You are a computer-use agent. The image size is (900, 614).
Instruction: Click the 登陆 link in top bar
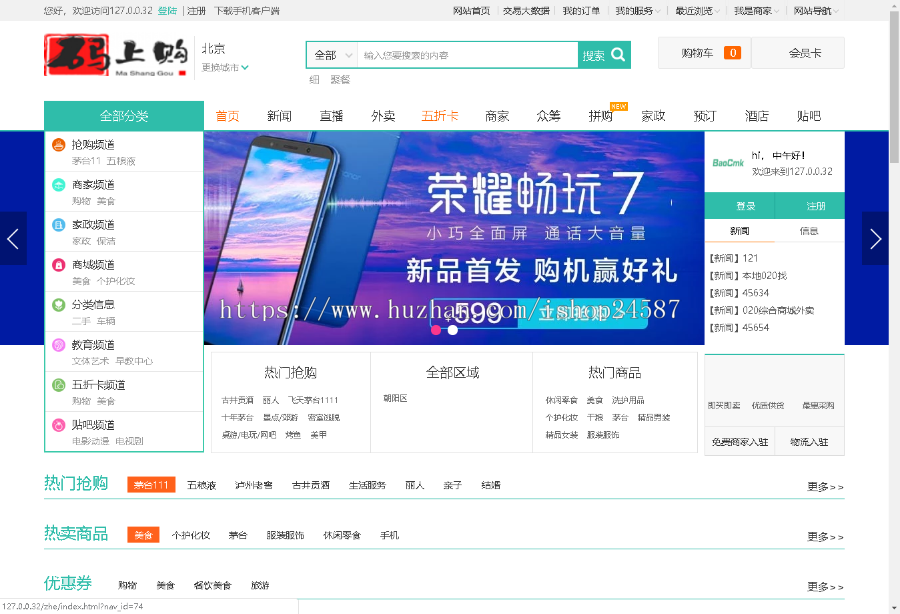click(x=167, y=11)
